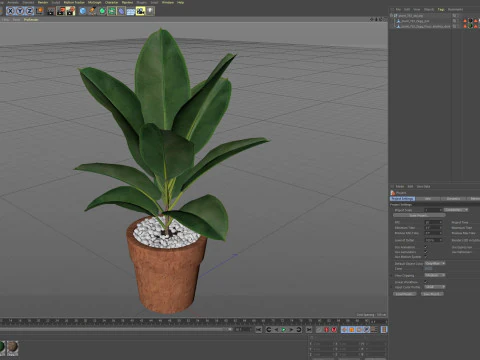This screenshot has height=360, width=480.
Task: Open the project scale units dropdown
Action: 456,210
